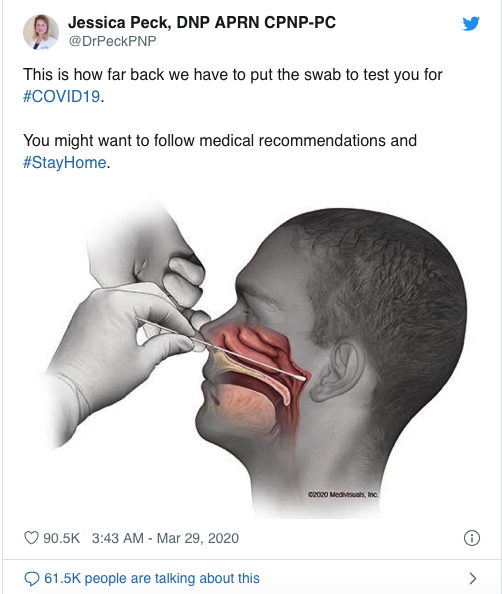
Task: Click the You might want to follow sentence
Action: (x=220, y=152)
